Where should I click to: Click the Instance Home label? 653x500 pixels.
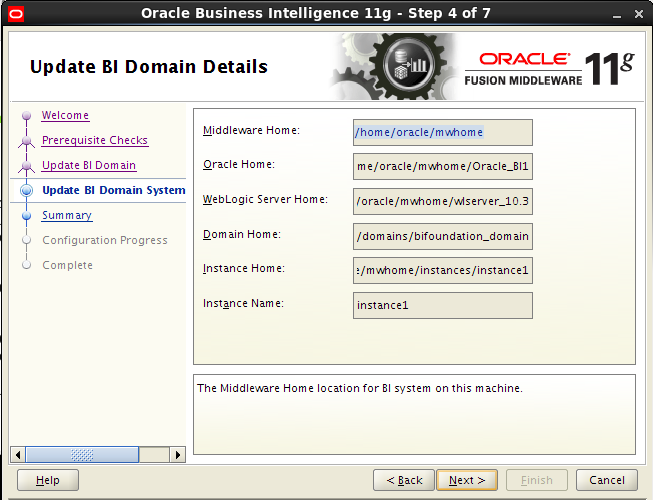click(x=244, y=269)
